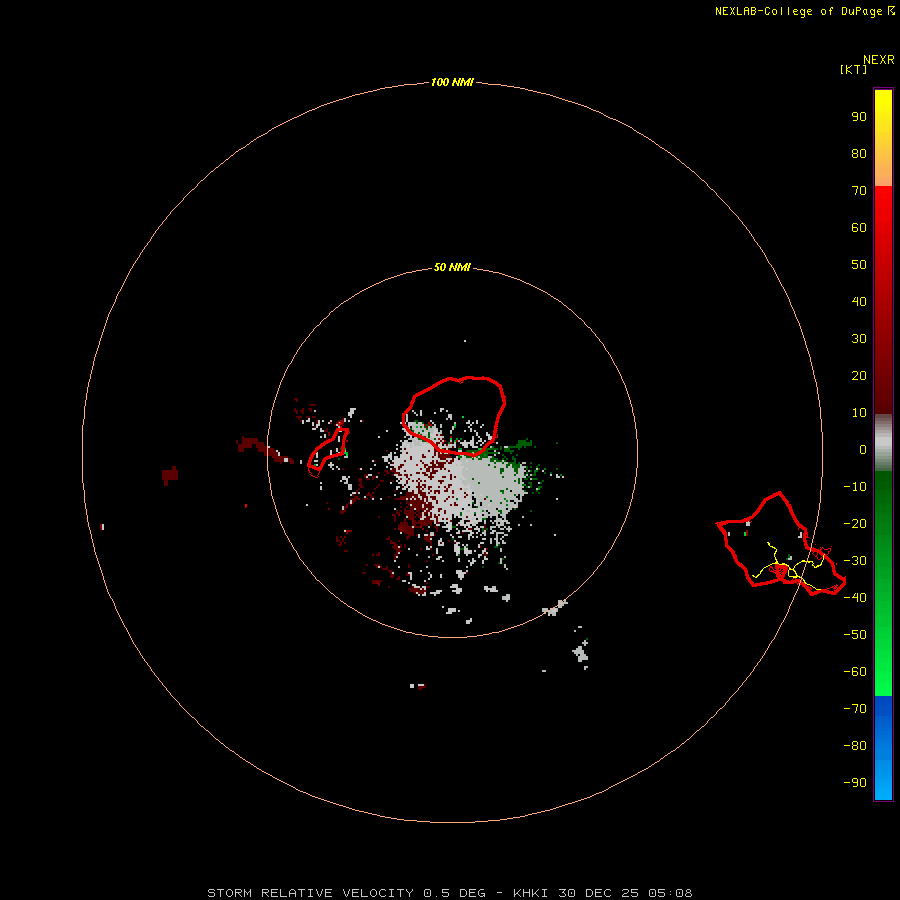This screenshot has height=900, width=900.
Task: Click the small narrow red island outline west of center
Action: pos(328,452)
